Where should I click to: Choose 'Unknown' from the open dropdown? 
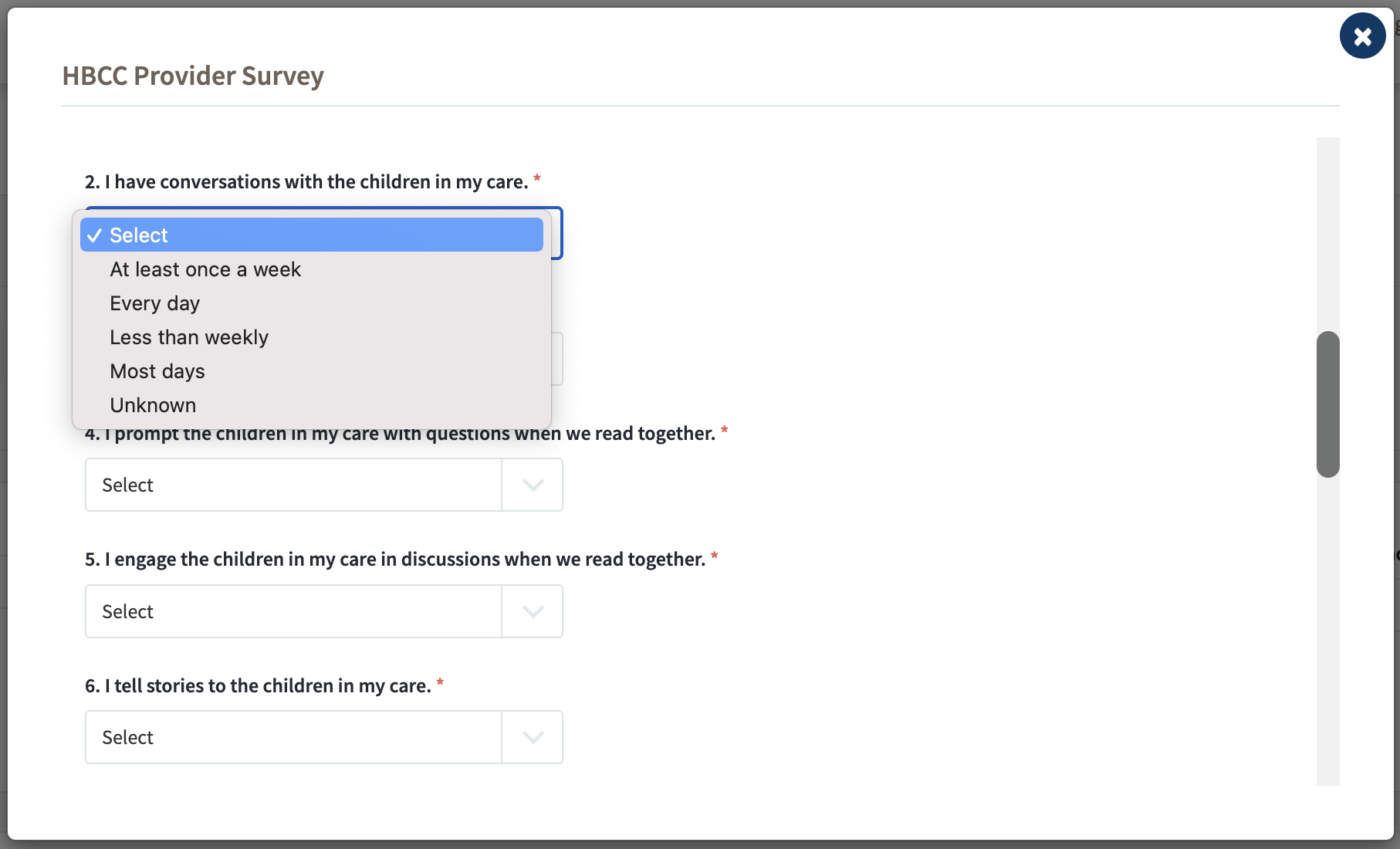point(312,405)
